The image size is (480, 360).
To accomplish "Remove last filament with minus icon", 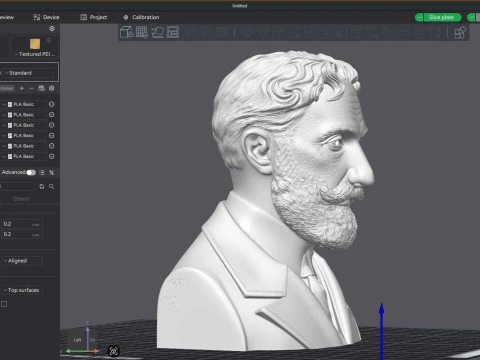I will click(x=31, y=88).
